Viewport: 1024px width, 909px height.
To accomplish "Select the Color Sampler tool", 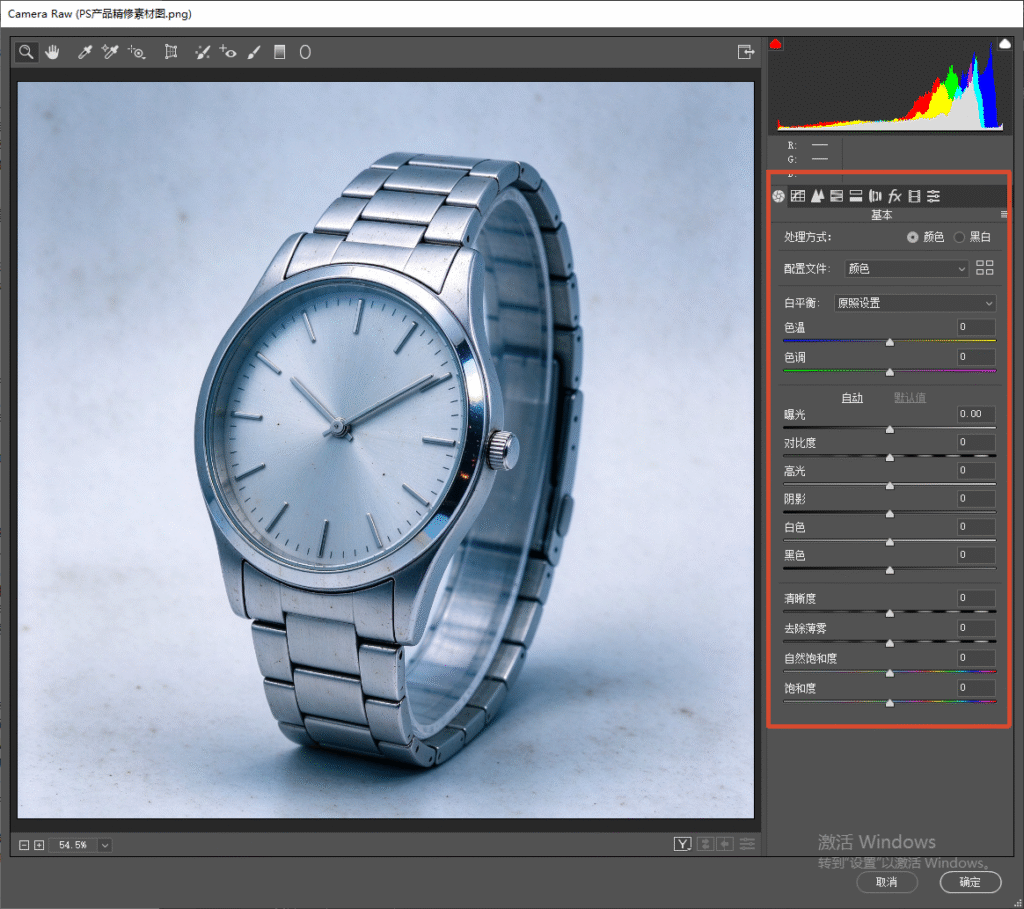I will (x=110, y=52).
